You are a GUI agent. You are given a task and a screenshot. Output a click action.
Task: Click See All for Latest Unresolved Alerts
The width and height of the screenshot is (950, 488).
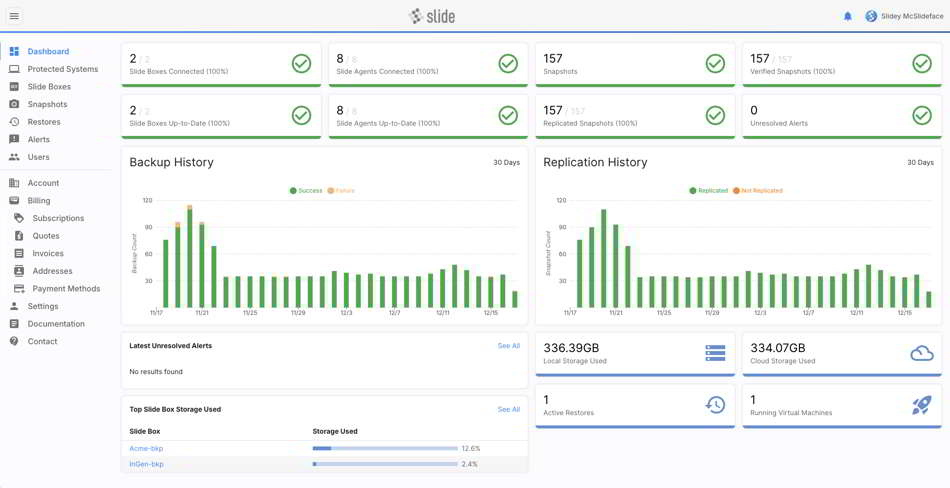pyautogui.click(x=508, y=346)
